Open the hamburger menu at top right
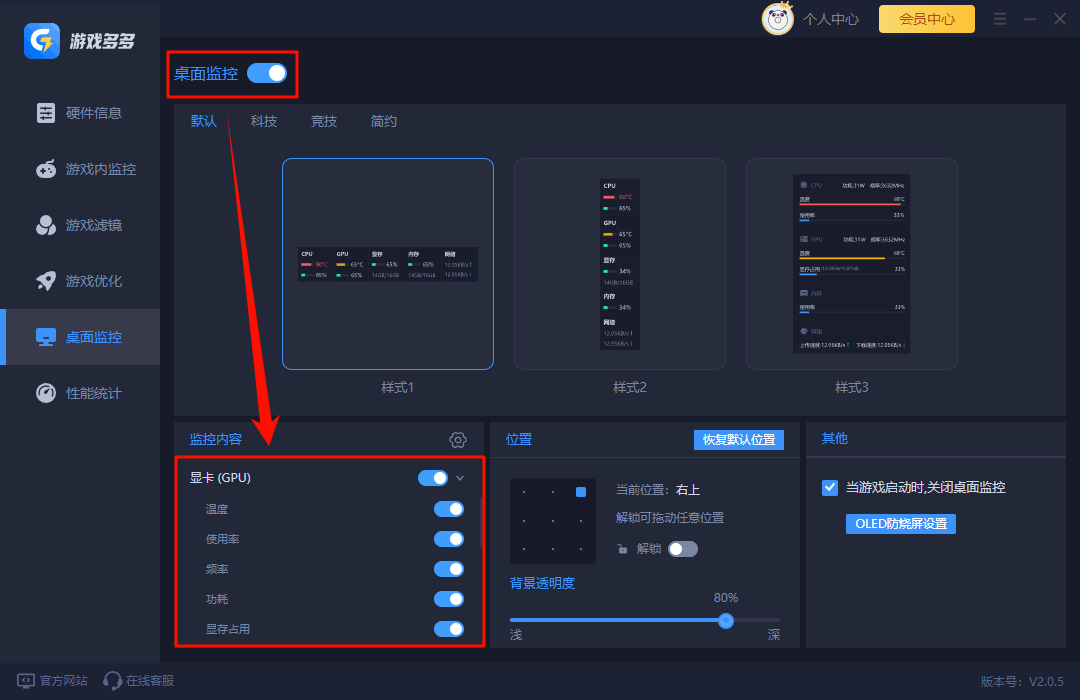The height and width of the screenshot is (700, 1080). tap(999, 18)
